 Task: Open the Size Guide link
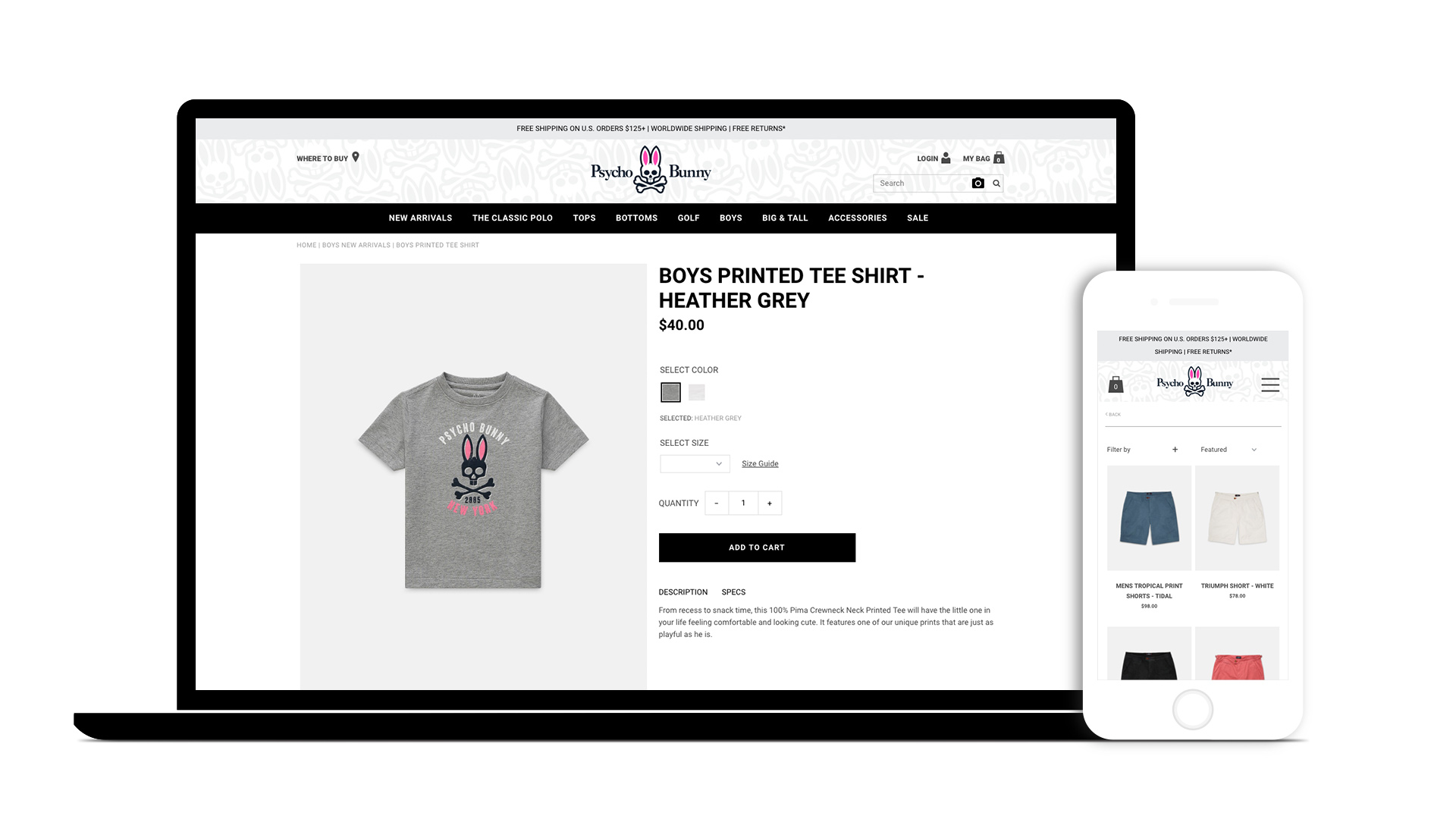point(760,463)
